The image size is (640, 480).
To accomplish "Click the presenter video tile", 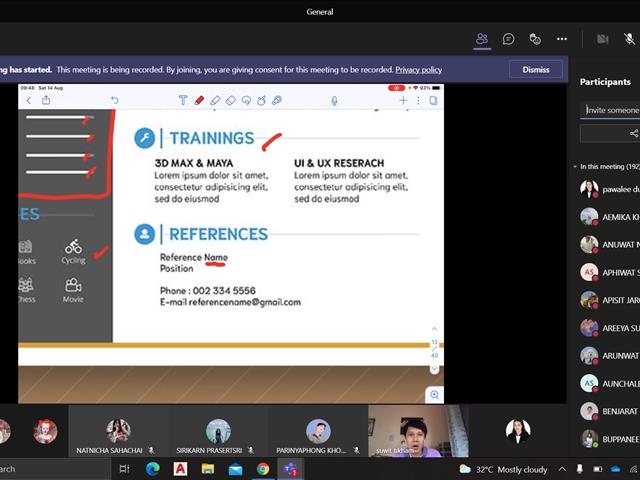I will click(x=418, y=431).
